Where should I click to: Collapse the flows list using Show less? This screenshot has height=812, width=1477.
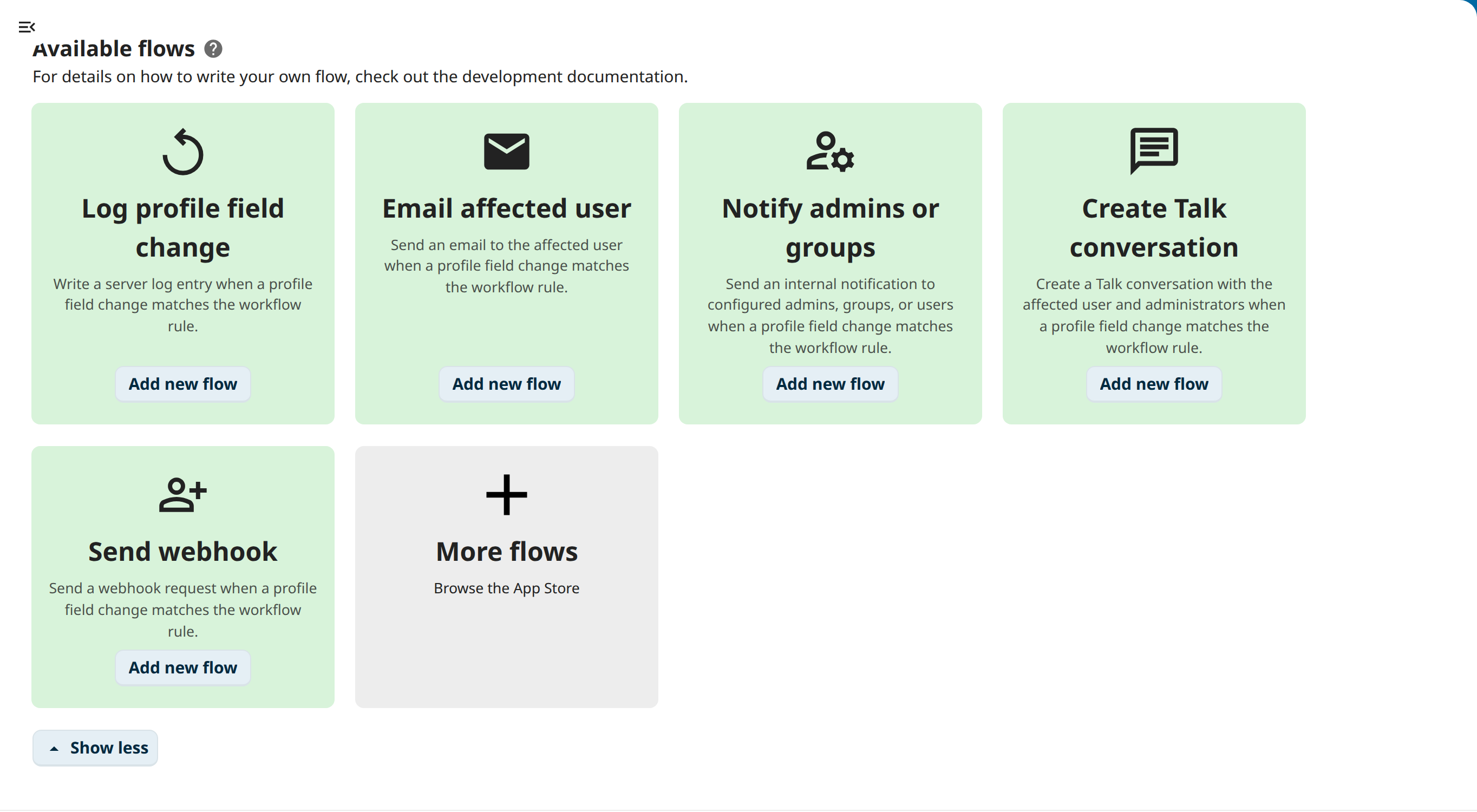tap(95, 748)
